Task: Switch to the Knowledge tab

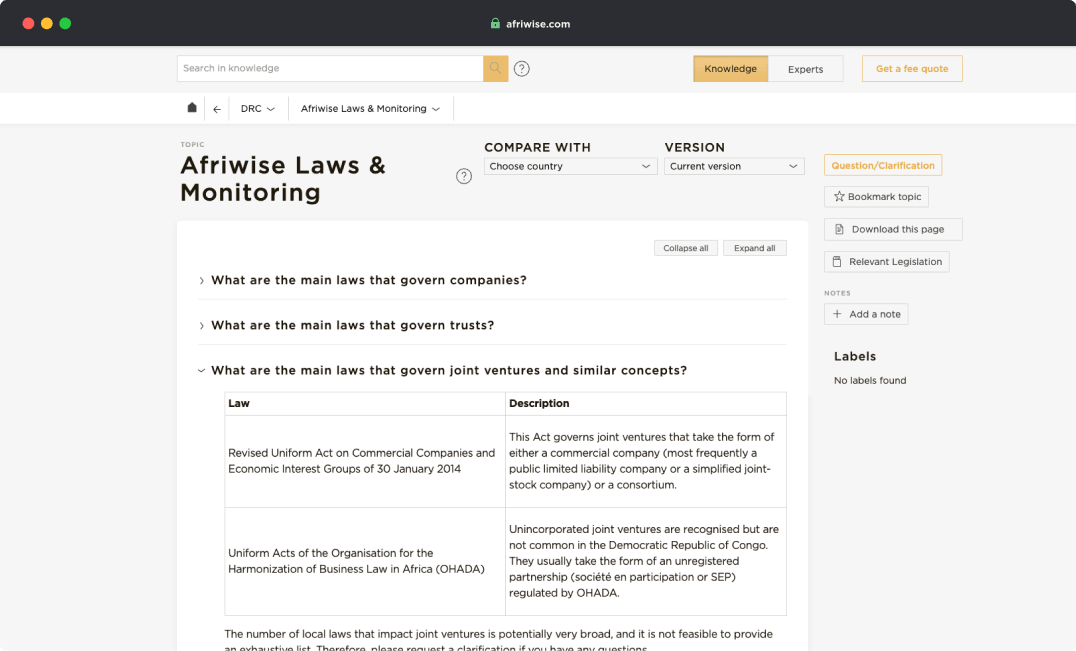Action: 730,69
